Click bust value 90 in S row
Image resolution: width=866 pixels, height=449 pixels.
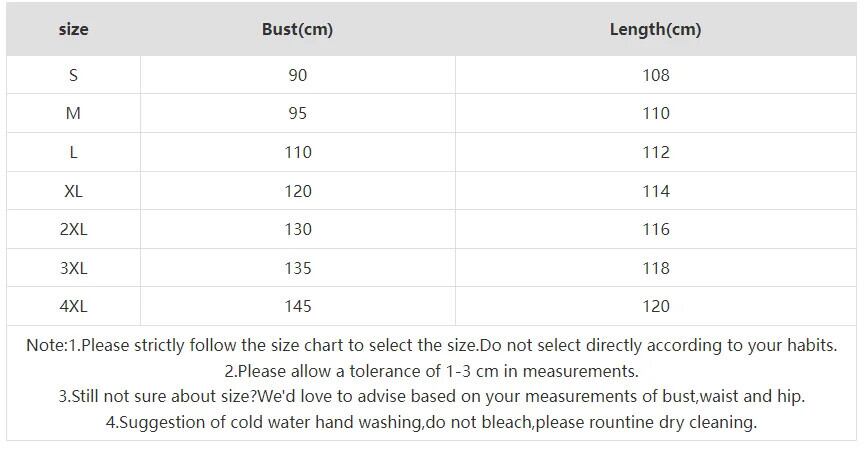tap(297, 75)
